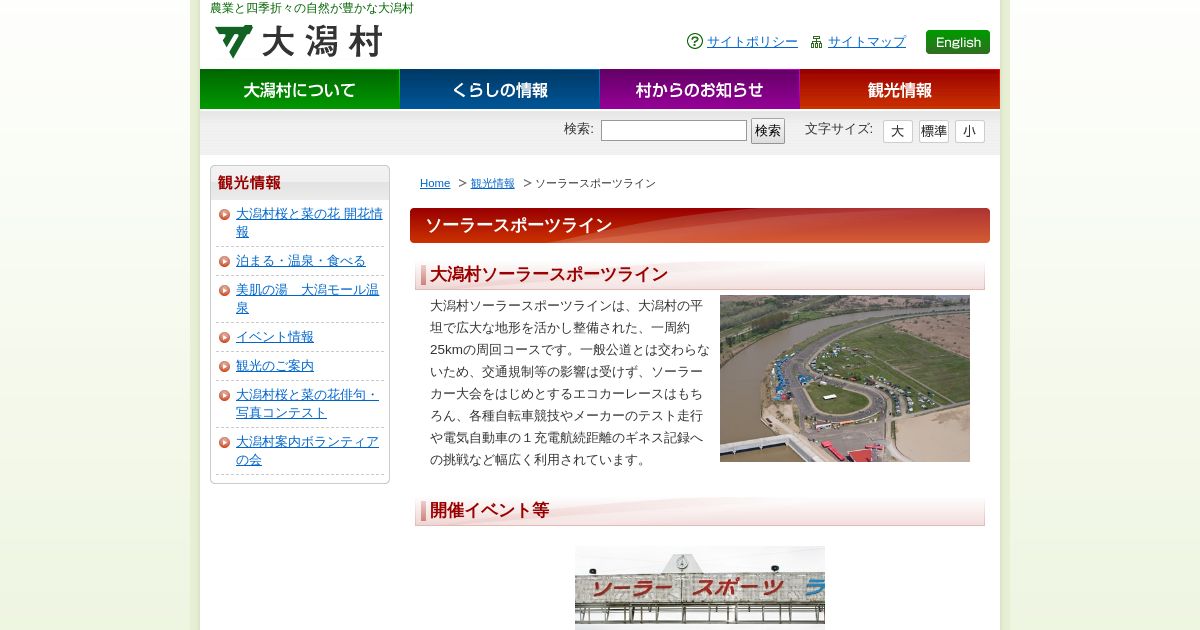This screenshot has width=1200, height=630.
Task: Click bullet icon beside 泊まる・温泉・食べる
Action: click(225, 261)
